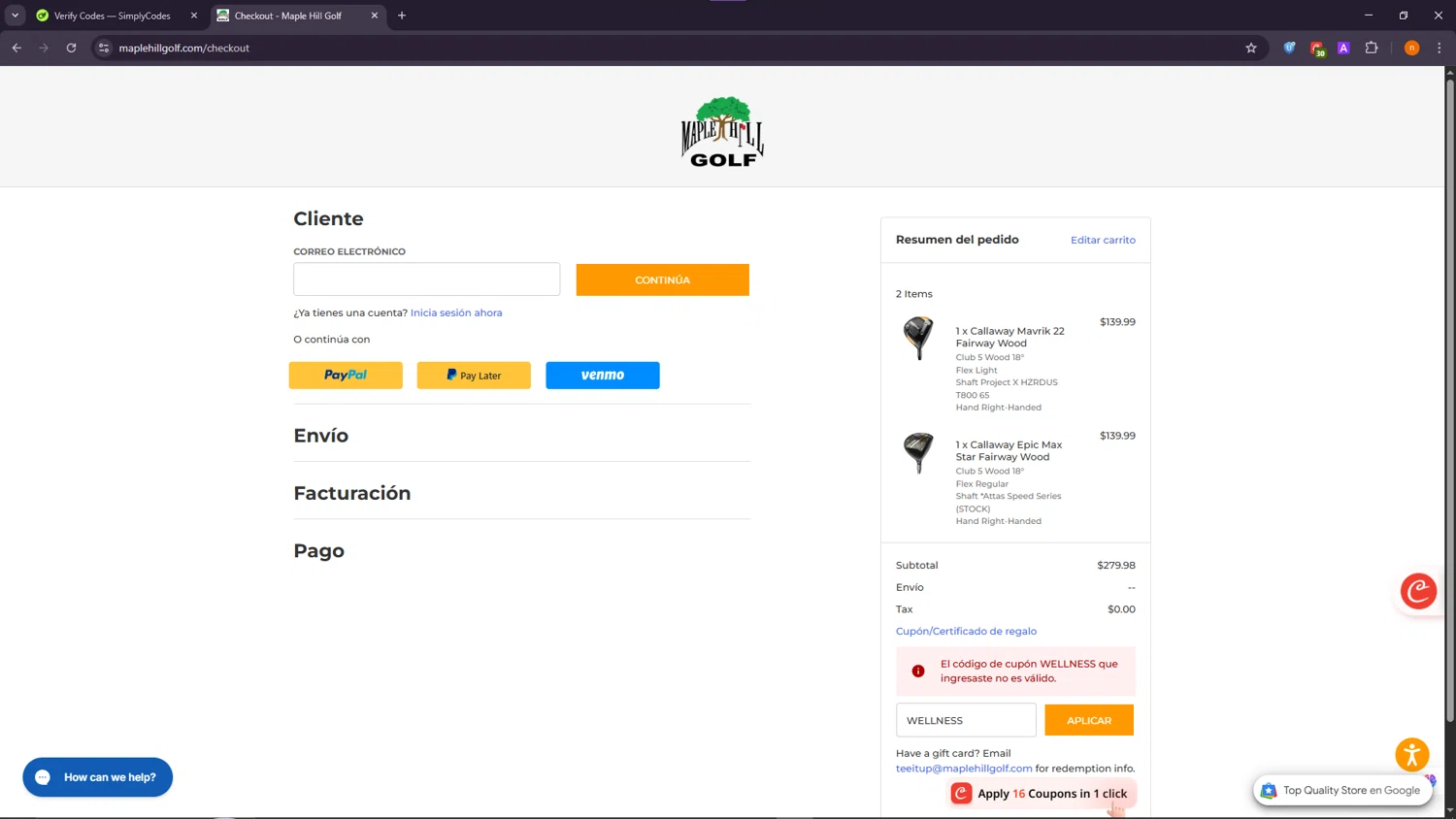1456x819 pixels.
Task: Pay with the Venmo button
Action: 603,376
